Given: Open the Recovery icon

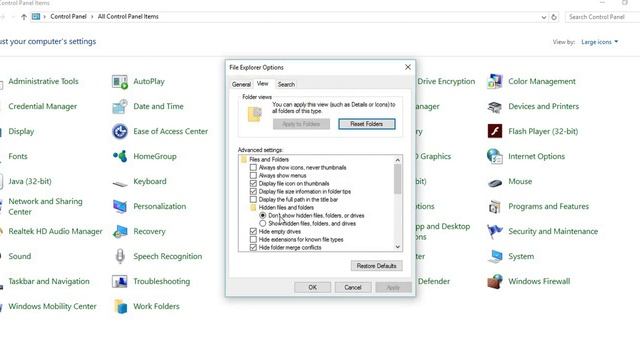Looking at the screenshot, I should click(x=120, y=231).
